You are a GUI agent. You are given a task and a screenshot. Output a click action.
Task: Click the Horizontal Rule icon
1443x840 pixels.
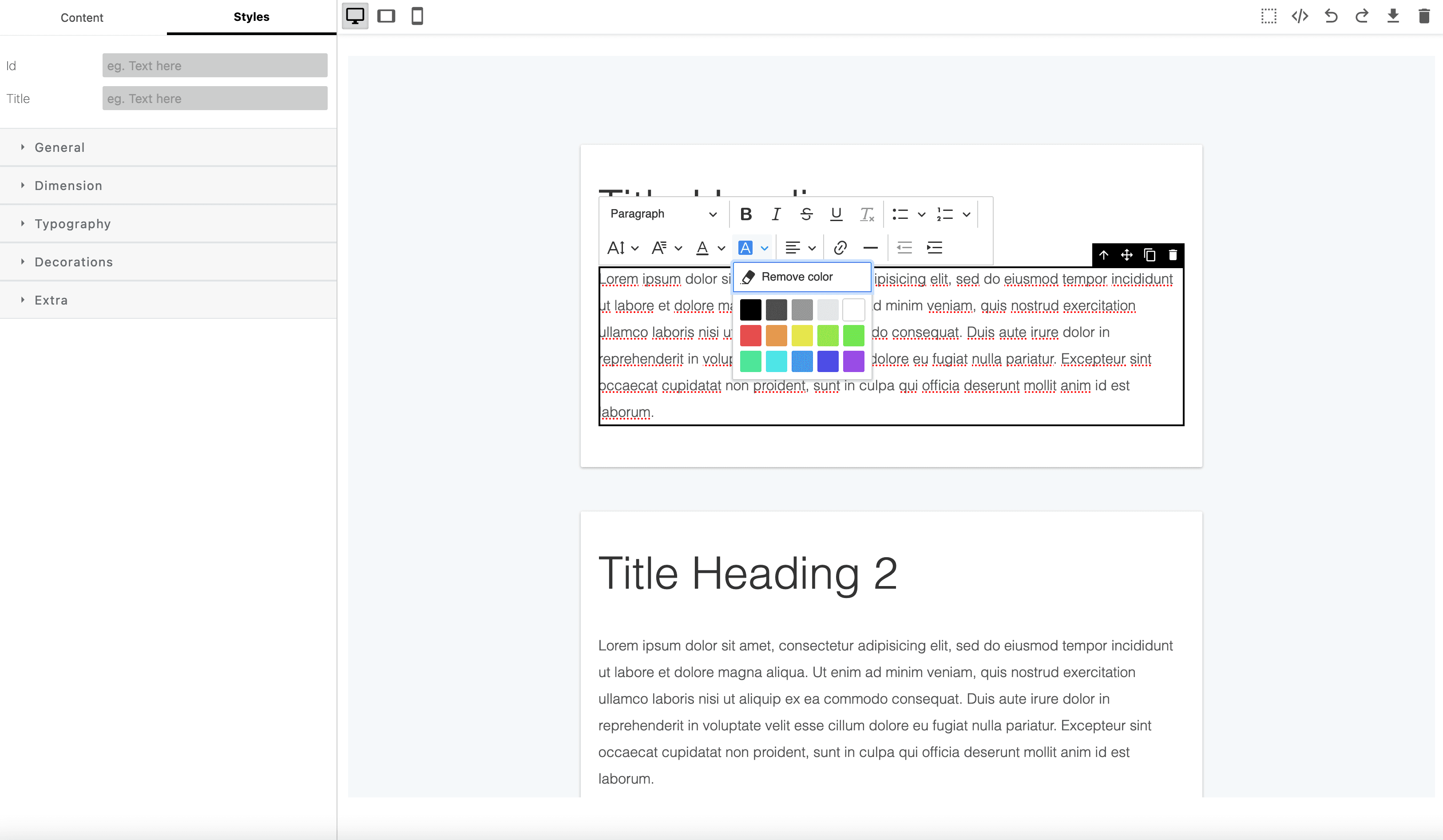coord(870,247)
